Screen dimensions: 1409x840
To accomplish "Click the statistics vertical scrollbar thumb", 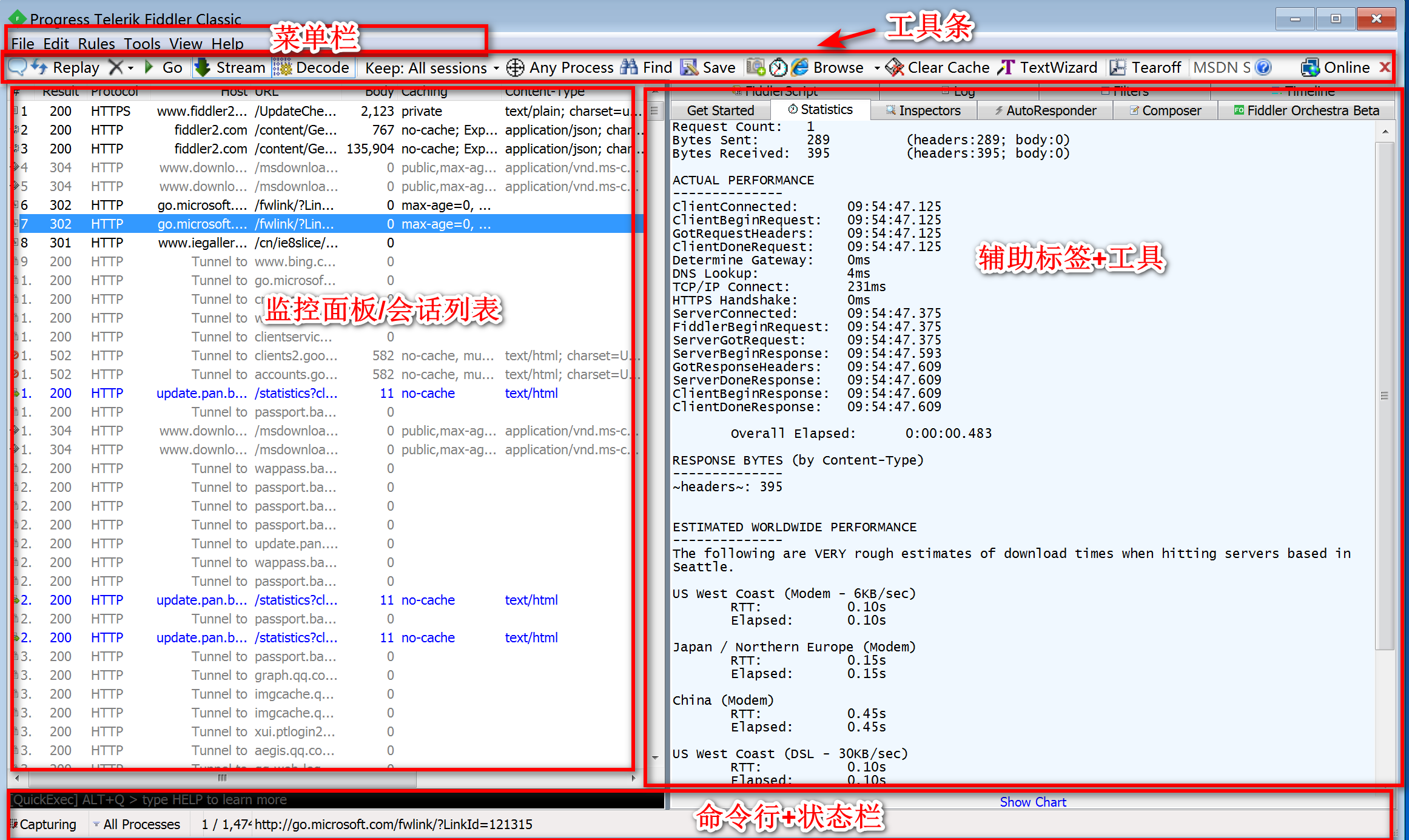I will [x=1384, y=395].
